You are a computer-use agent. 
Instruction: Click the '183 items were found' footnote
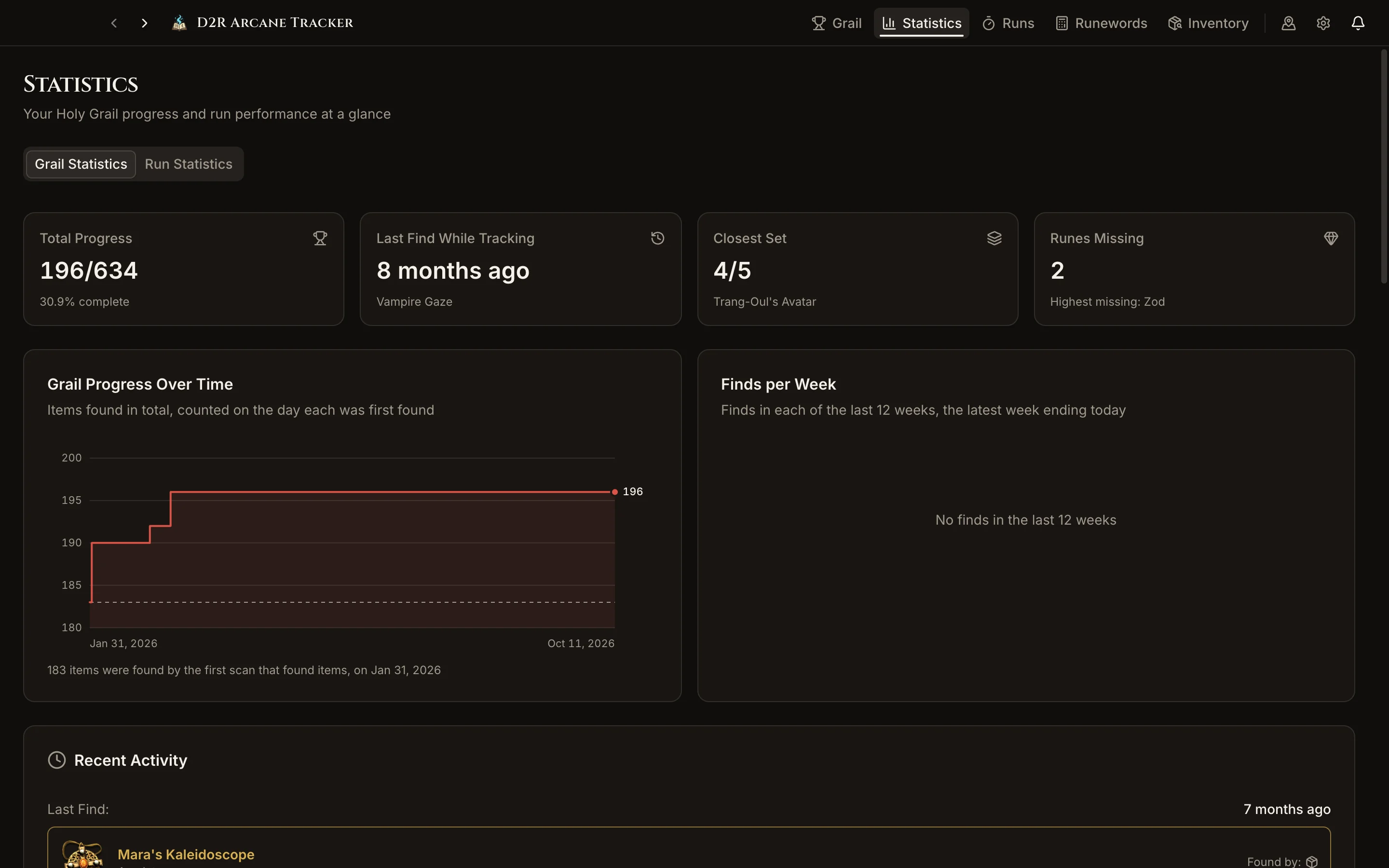[x=244, y=670]
